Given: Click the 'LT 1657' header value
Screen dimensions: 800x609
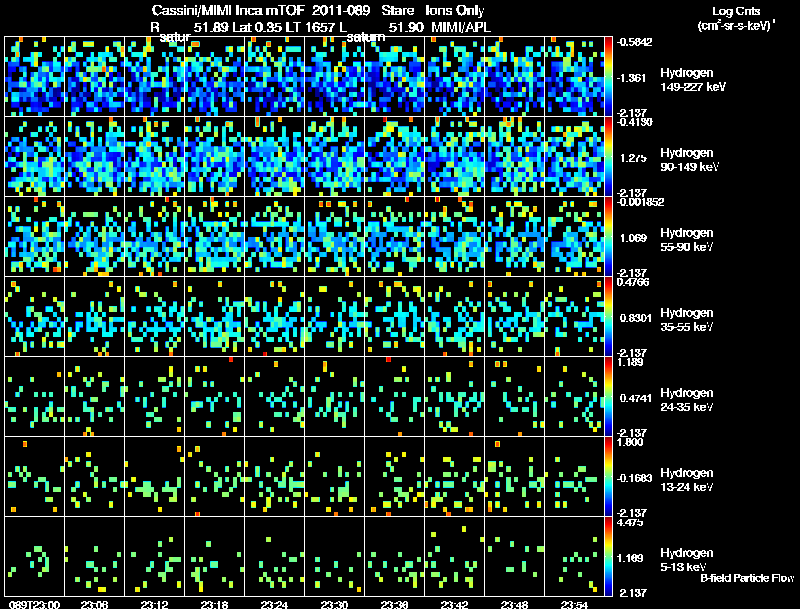Looking at the screenshot, I should [310, 27].
